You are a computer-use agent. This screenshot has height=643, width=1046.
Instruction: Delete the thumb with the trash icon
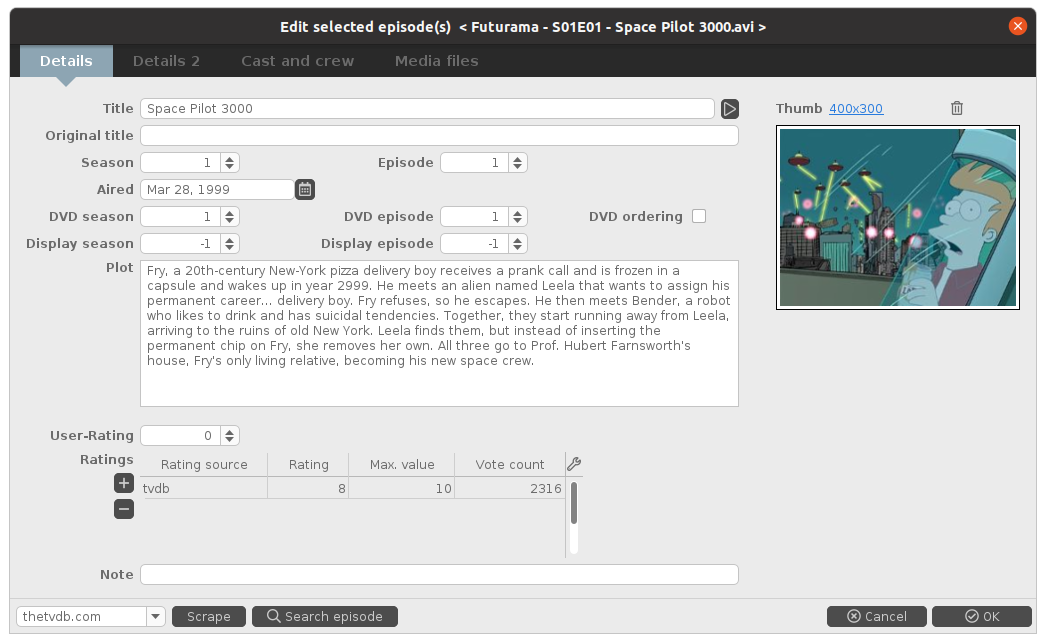click(957, 108)
